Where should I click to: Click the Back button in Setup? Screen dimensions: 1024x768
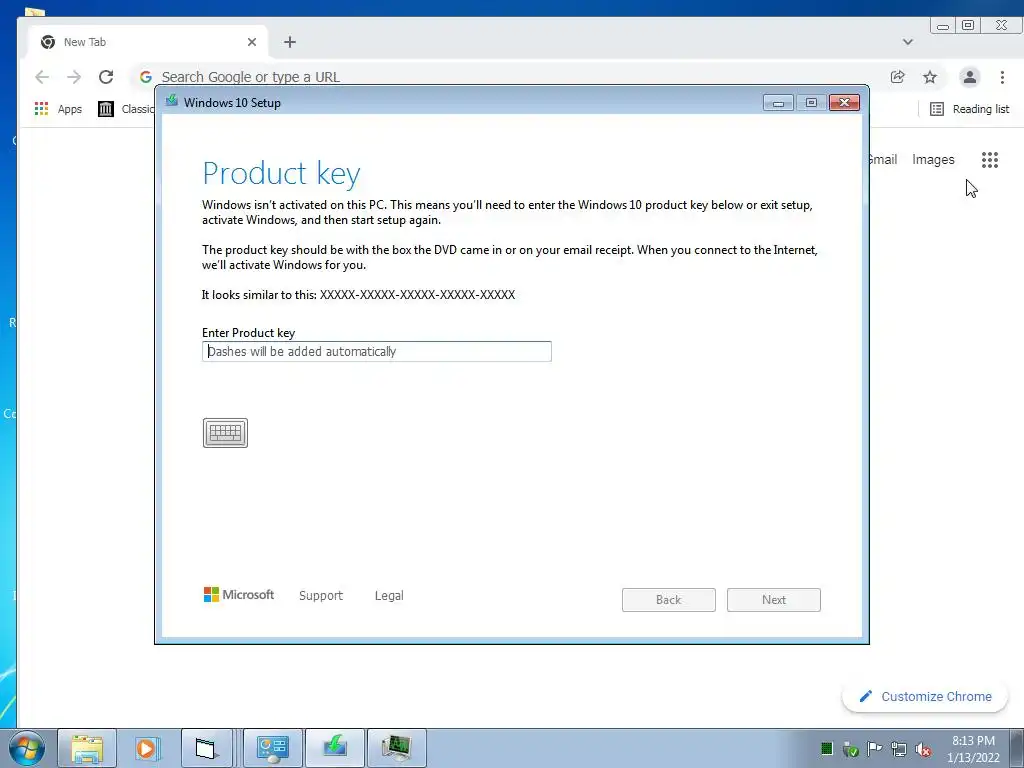[669, 600]
